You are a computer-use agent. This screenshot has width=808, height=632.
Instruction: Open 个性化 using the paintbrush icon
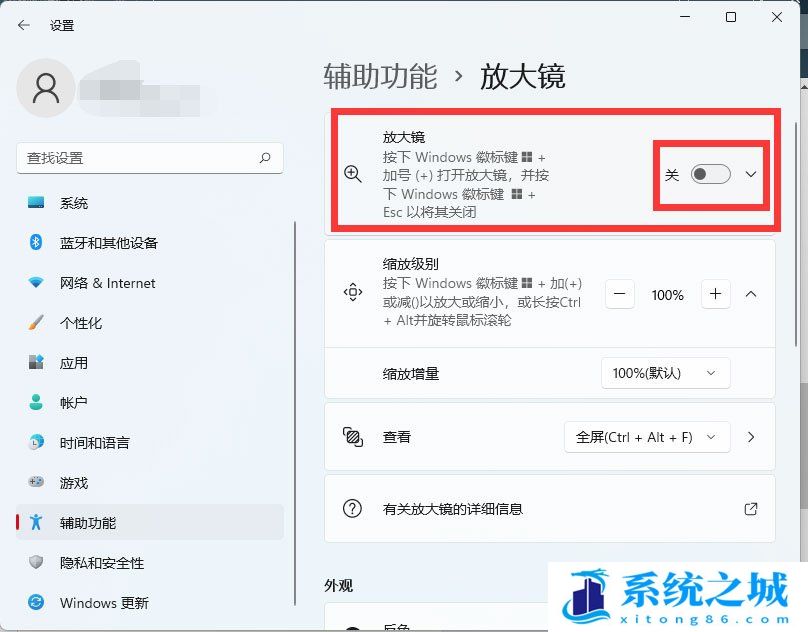[36, 323]
